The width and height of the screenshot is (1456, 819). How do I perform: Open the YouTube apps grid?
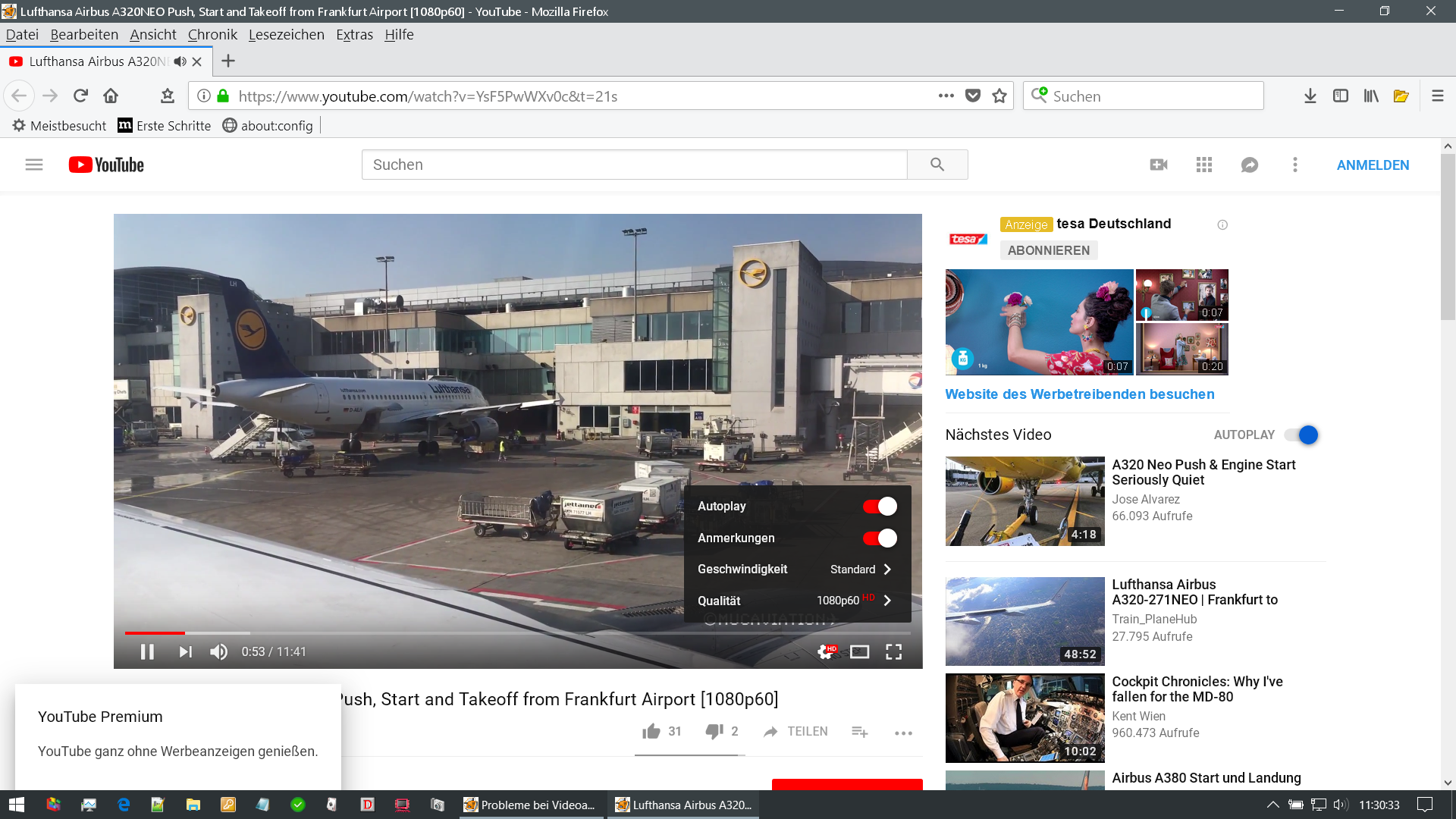click(1203, 165)
